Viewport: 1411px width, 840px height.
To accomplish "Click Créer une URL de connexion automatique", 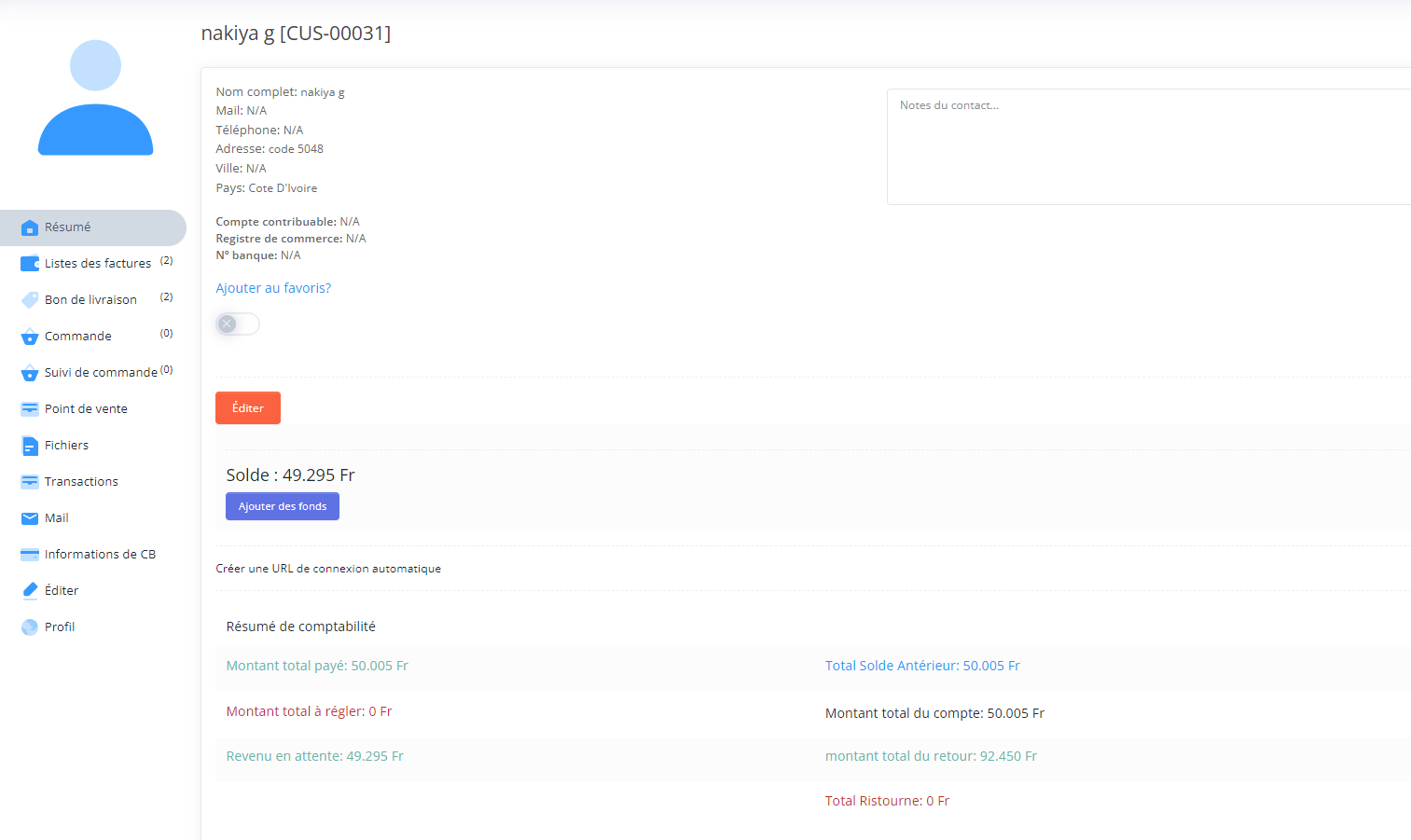I will coord(328,569).
